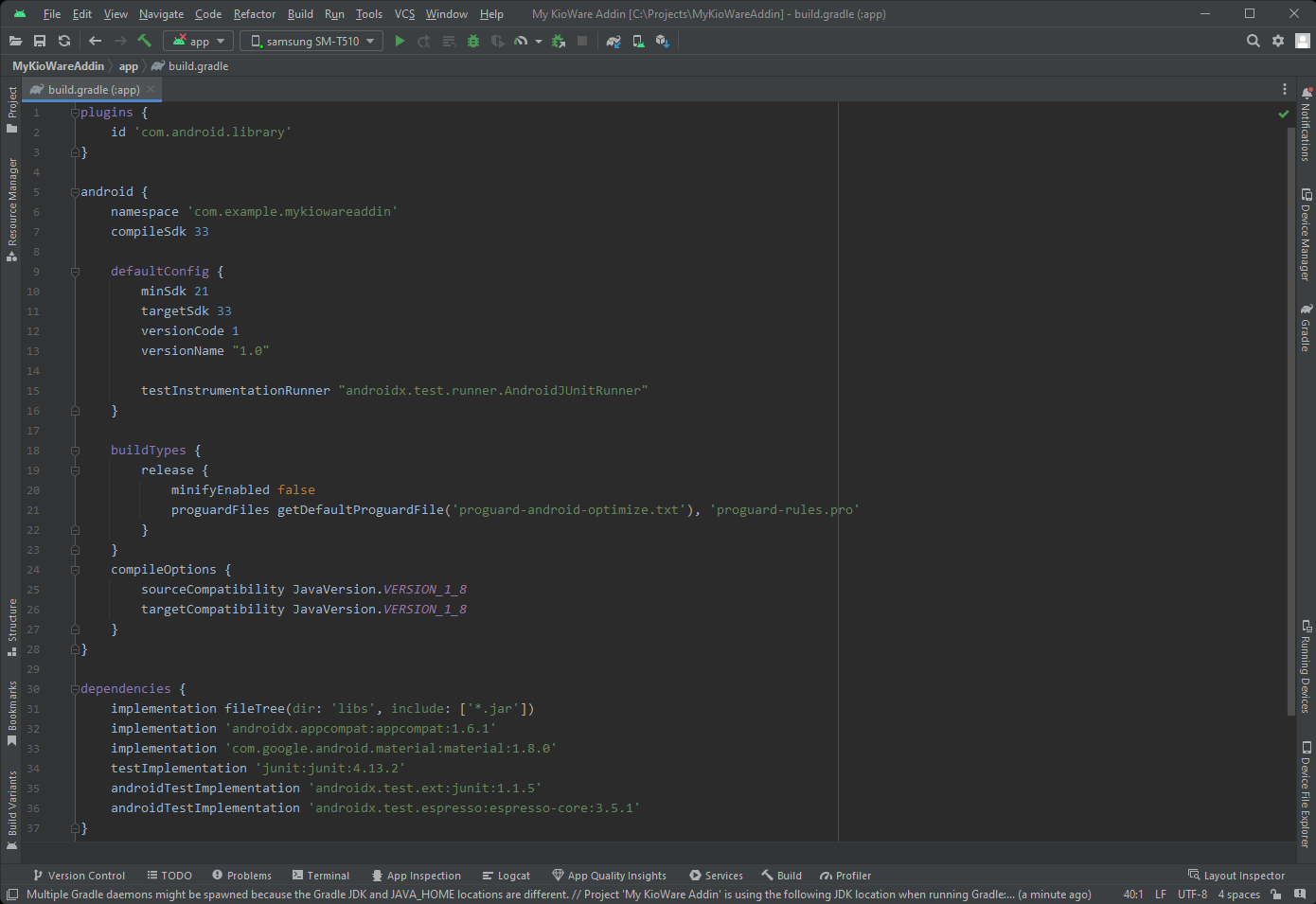Click the Make Project hammer icon
The width and height of the screenshot is (1316, 904).
(x=144, y=41)
